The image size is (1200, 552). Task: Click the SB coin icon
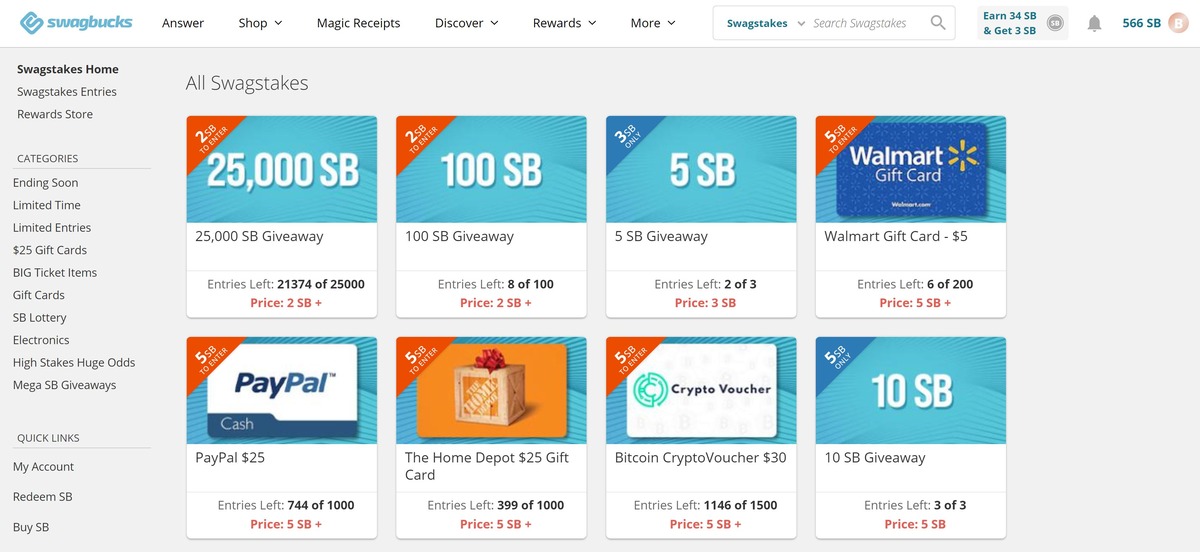[1054, 23]
